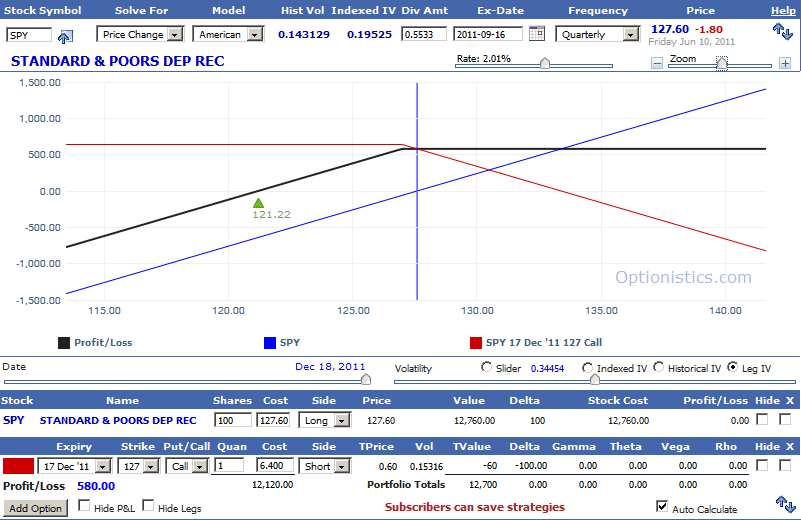Open the Strike 127 dropdown

[x=138, y=466]
